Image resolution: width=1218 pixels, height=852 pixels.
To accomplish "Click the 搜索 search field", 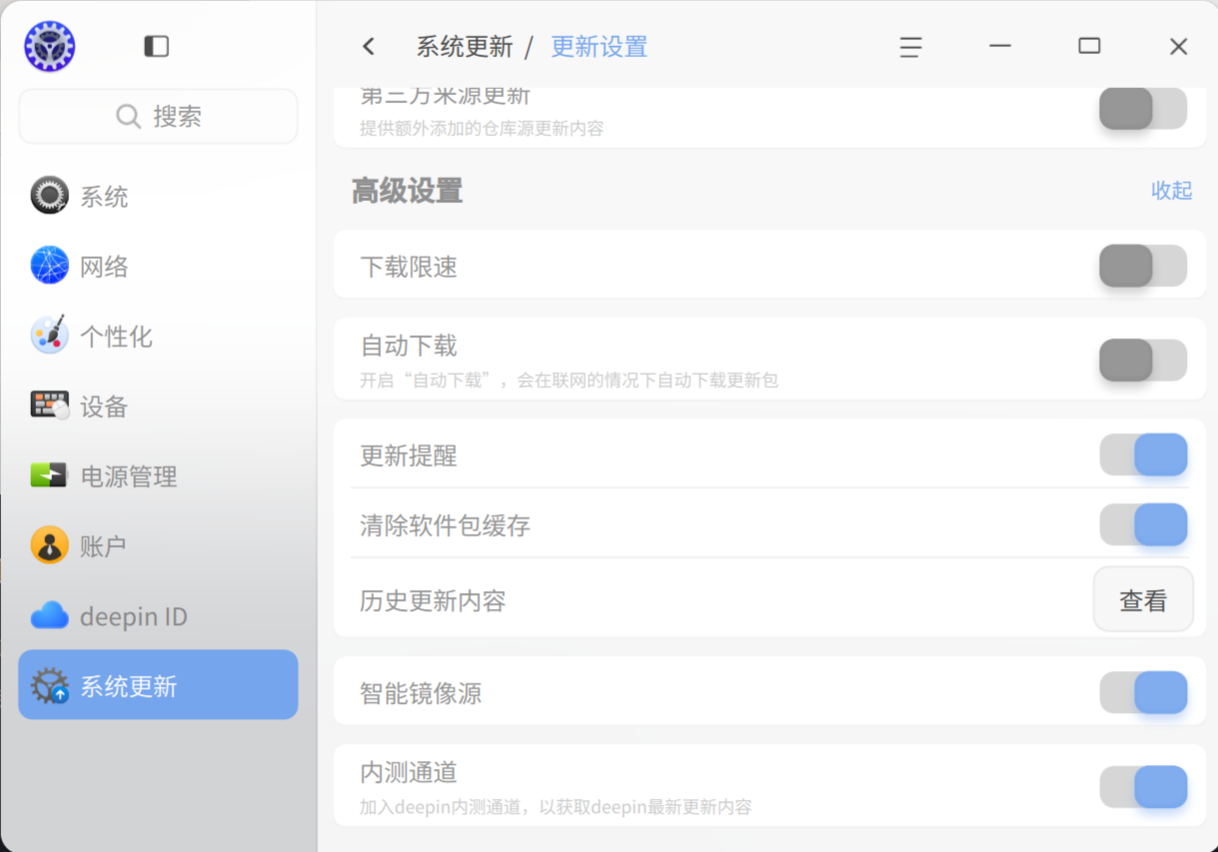I will tap(158, 116).
